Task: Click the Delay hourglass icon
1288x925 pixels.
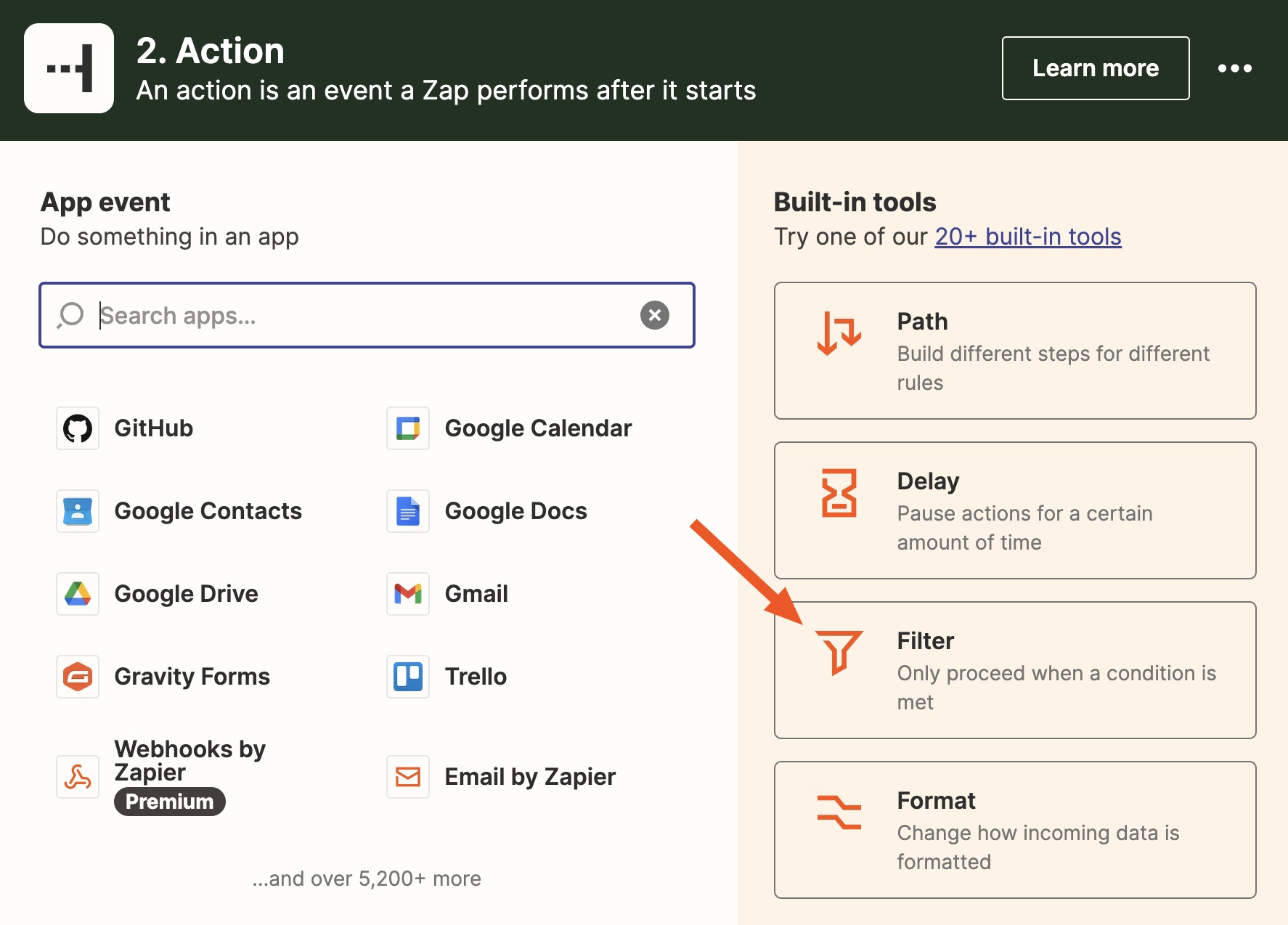Action: pos(839,493)
